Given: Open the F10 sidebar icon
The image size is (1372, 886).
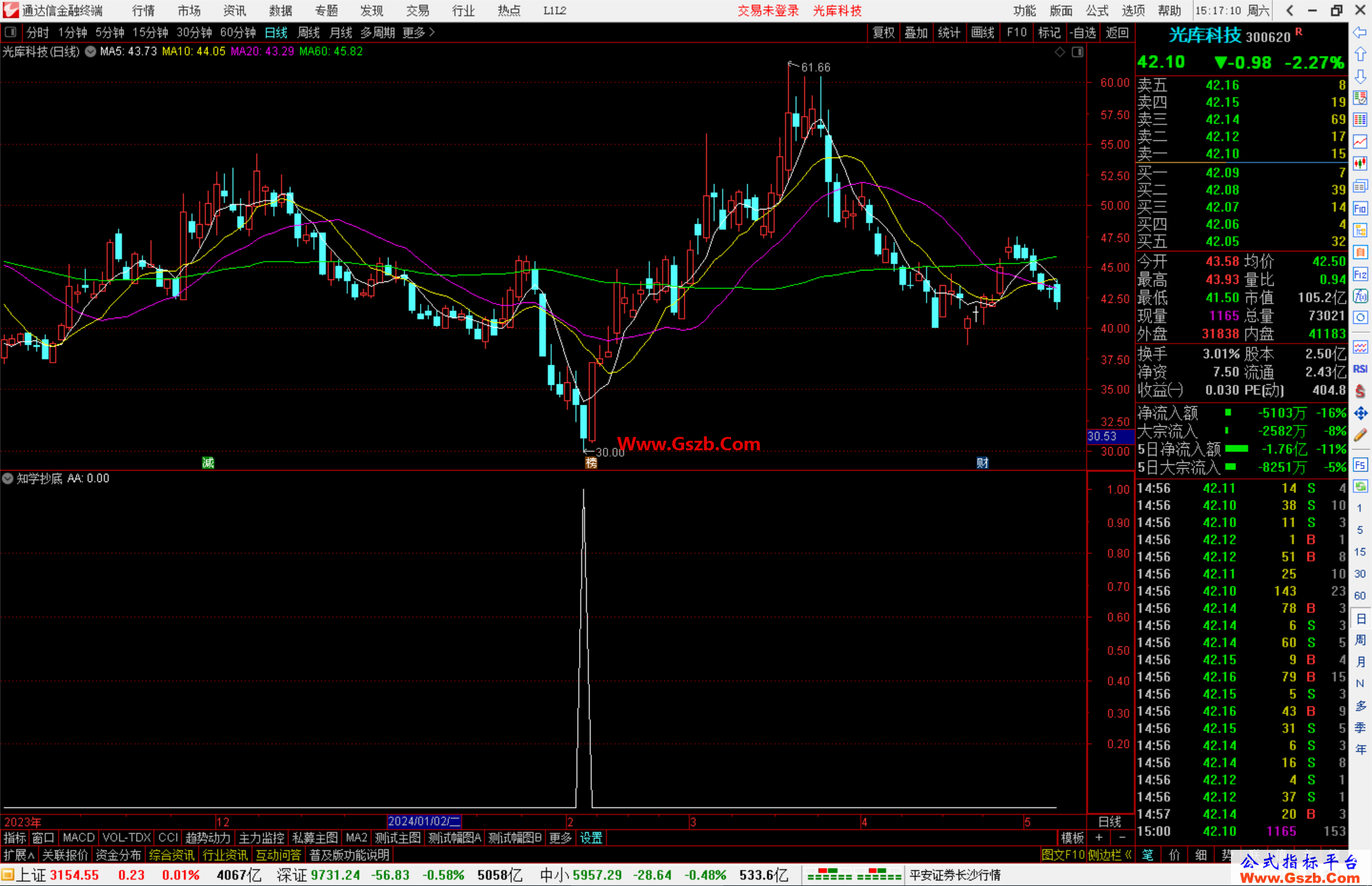Looking at the screenshot, I should tap(1360, 208).
